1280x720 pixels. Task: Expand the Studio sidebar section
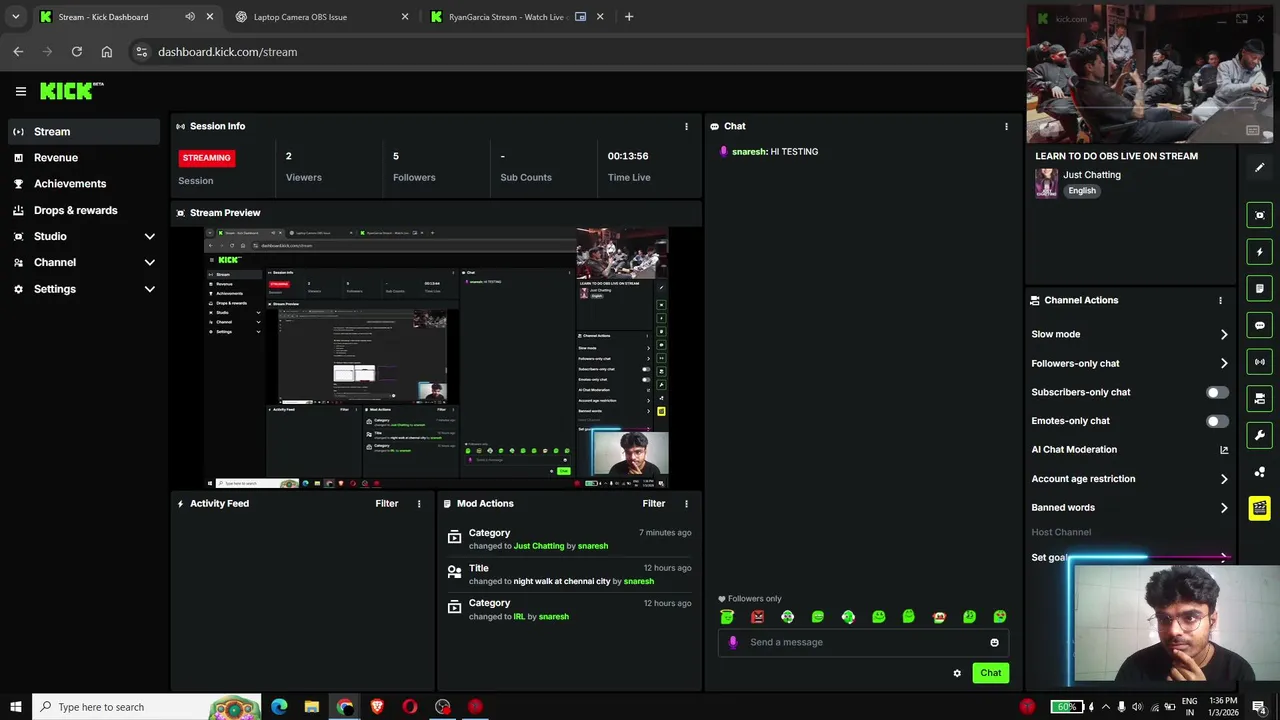(x=149, y=237)
